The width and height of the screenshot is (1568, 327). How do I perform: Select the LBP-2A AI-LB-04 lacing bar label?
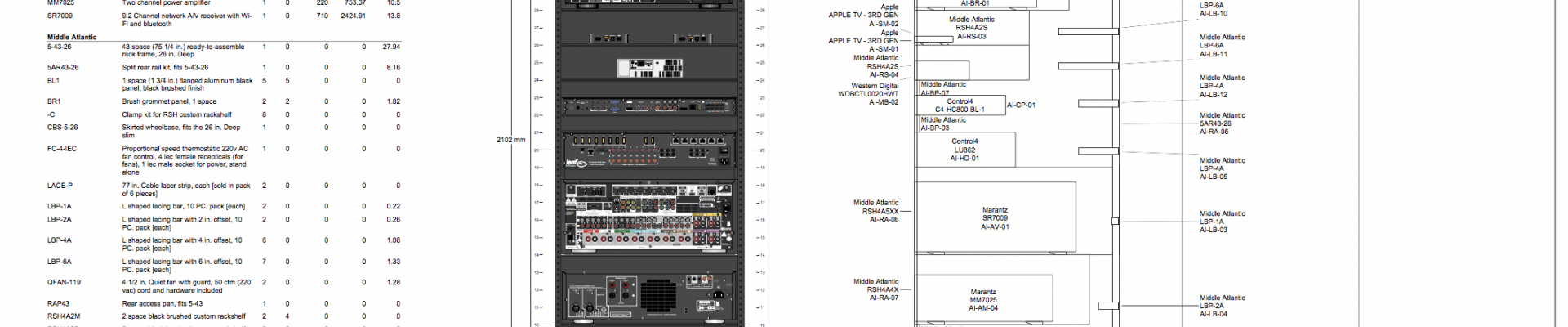(1222, 306)
